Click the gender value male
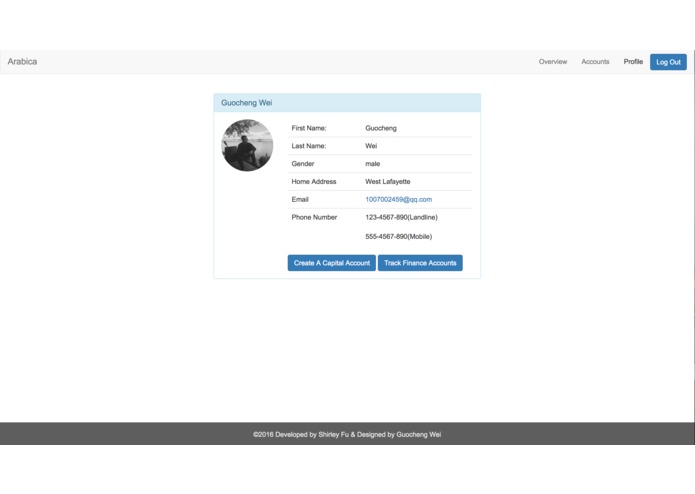This screenshot has width=695, height=494. 373,163
